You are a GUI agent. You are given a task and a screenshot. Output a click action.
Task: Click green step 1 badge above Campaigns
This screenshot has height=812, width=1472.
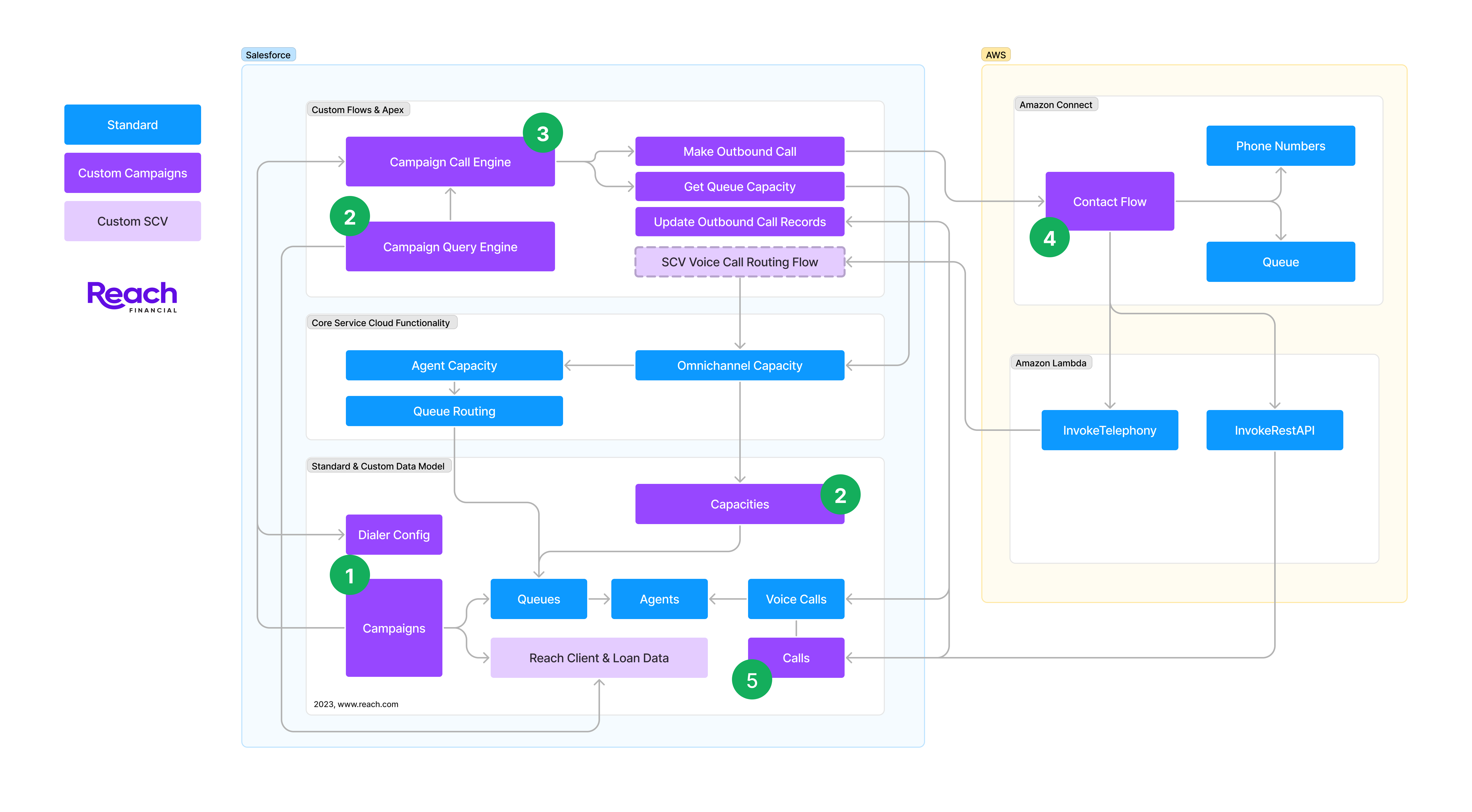tap(350, 575)
